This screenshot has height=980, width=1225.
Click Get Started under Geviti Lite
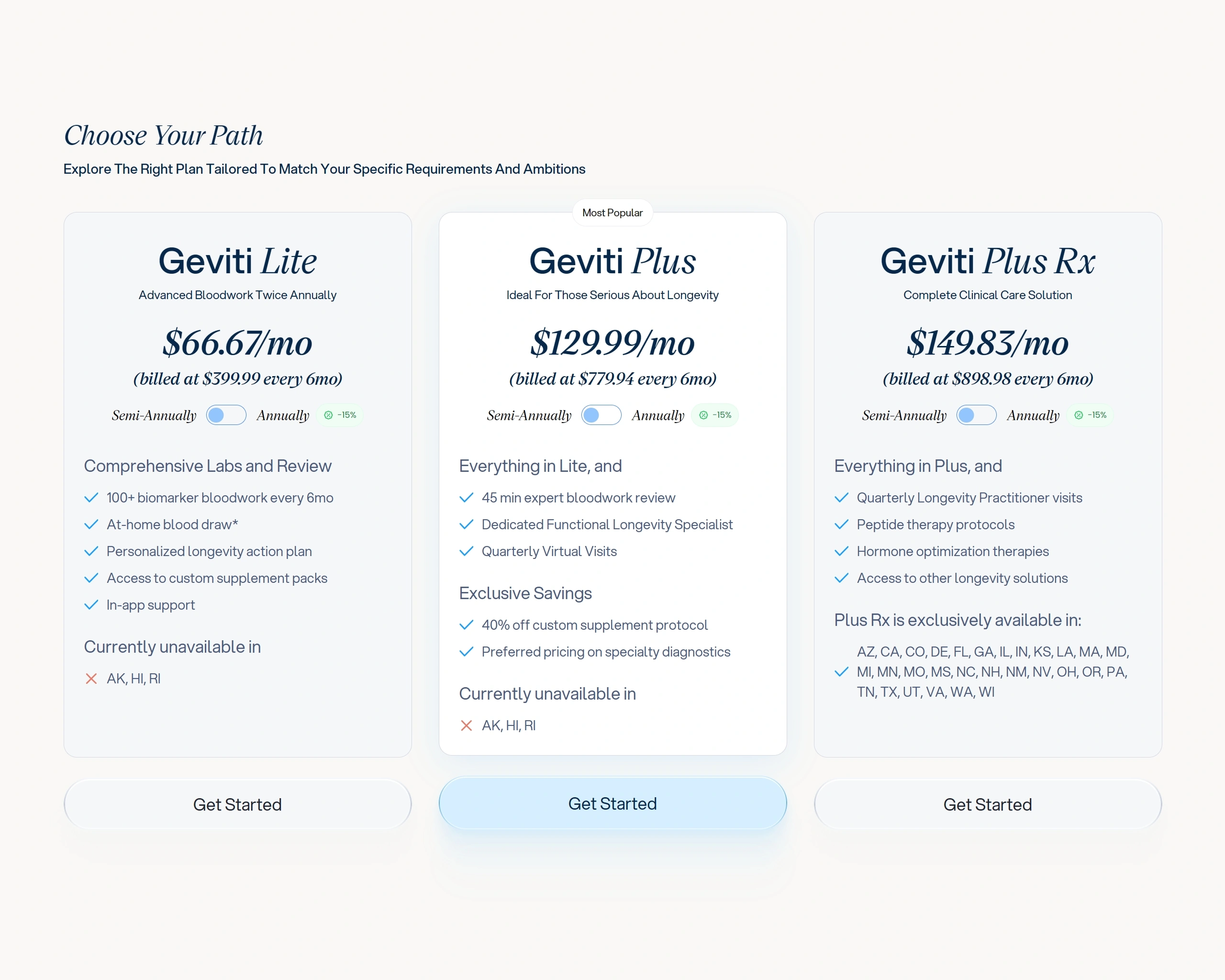click(x=237, y=804)
